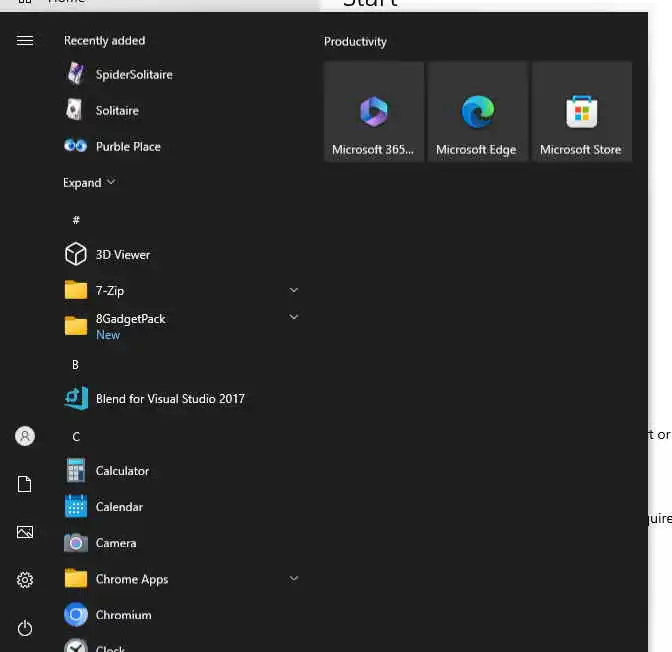Select the Camera label

pos(116,543)
